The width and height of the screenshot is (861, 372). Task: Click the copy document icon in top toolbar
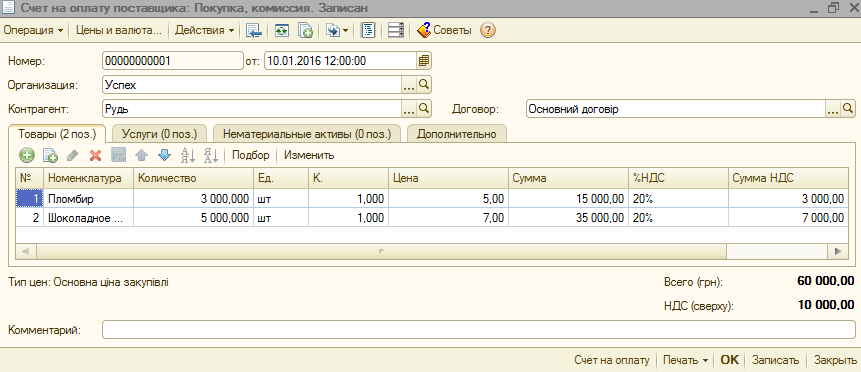[x=305, y=31]
